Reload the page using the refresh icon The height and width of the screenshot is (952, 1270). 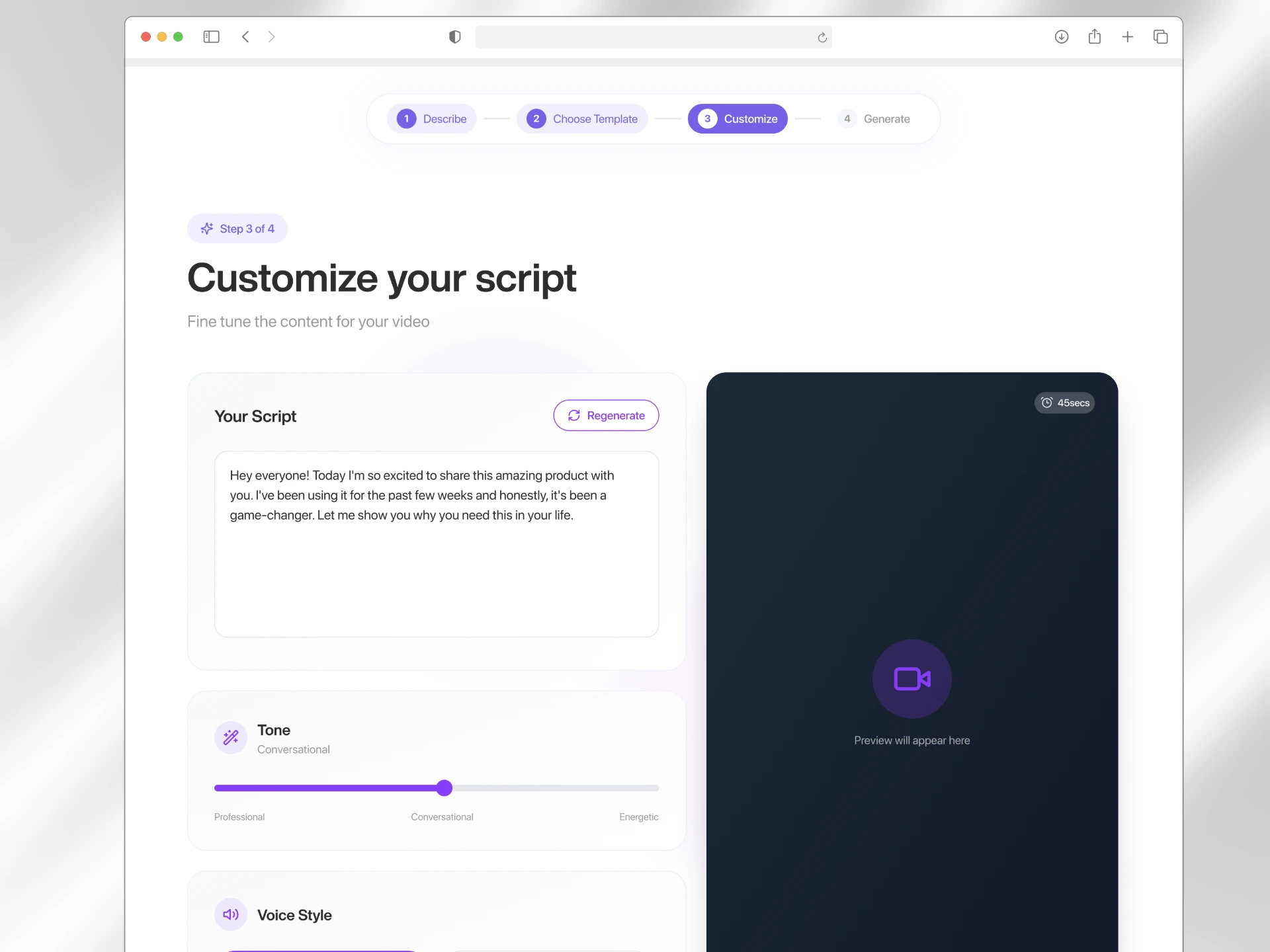coord(822,38)
